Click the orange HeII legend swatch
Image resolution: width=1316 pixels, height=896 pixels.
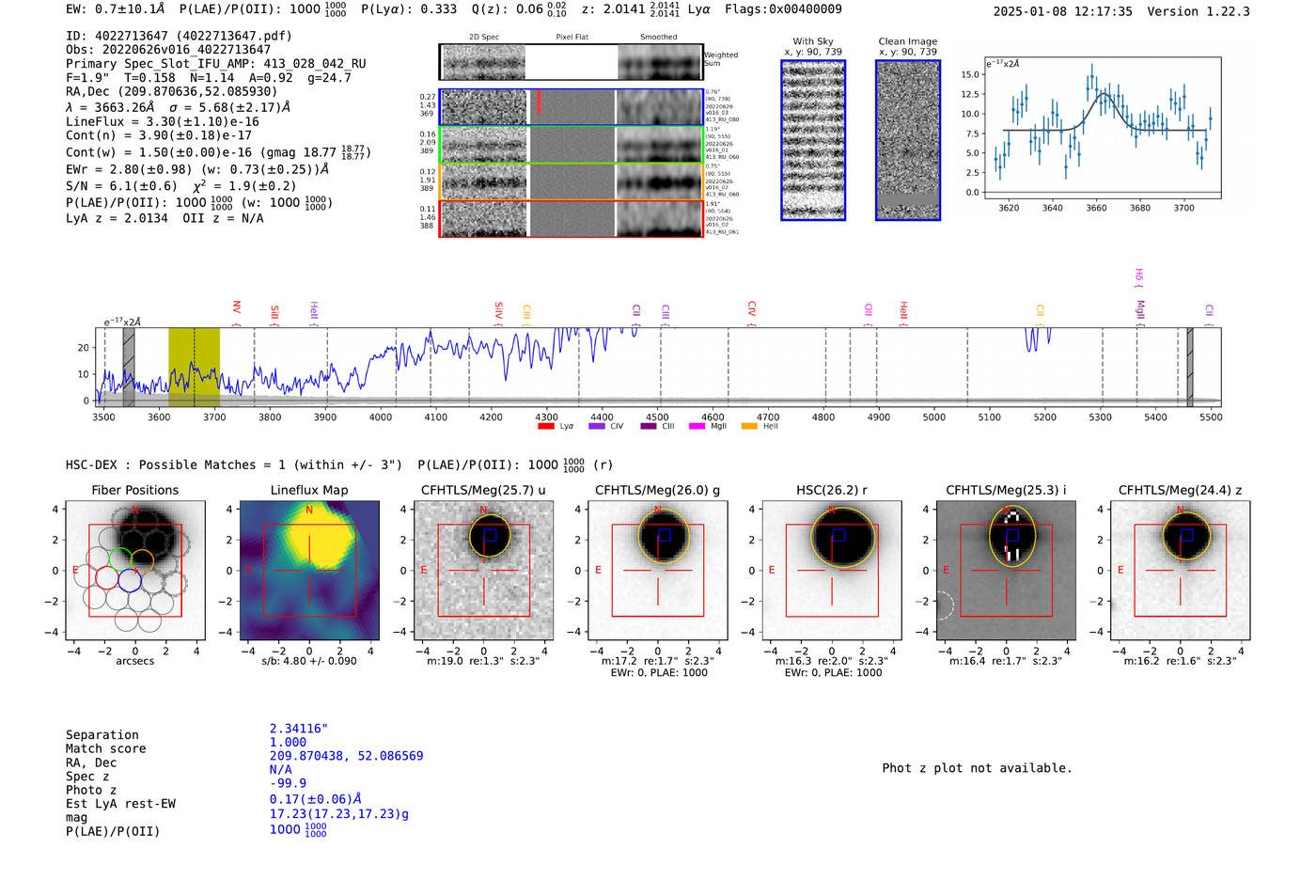749,426
